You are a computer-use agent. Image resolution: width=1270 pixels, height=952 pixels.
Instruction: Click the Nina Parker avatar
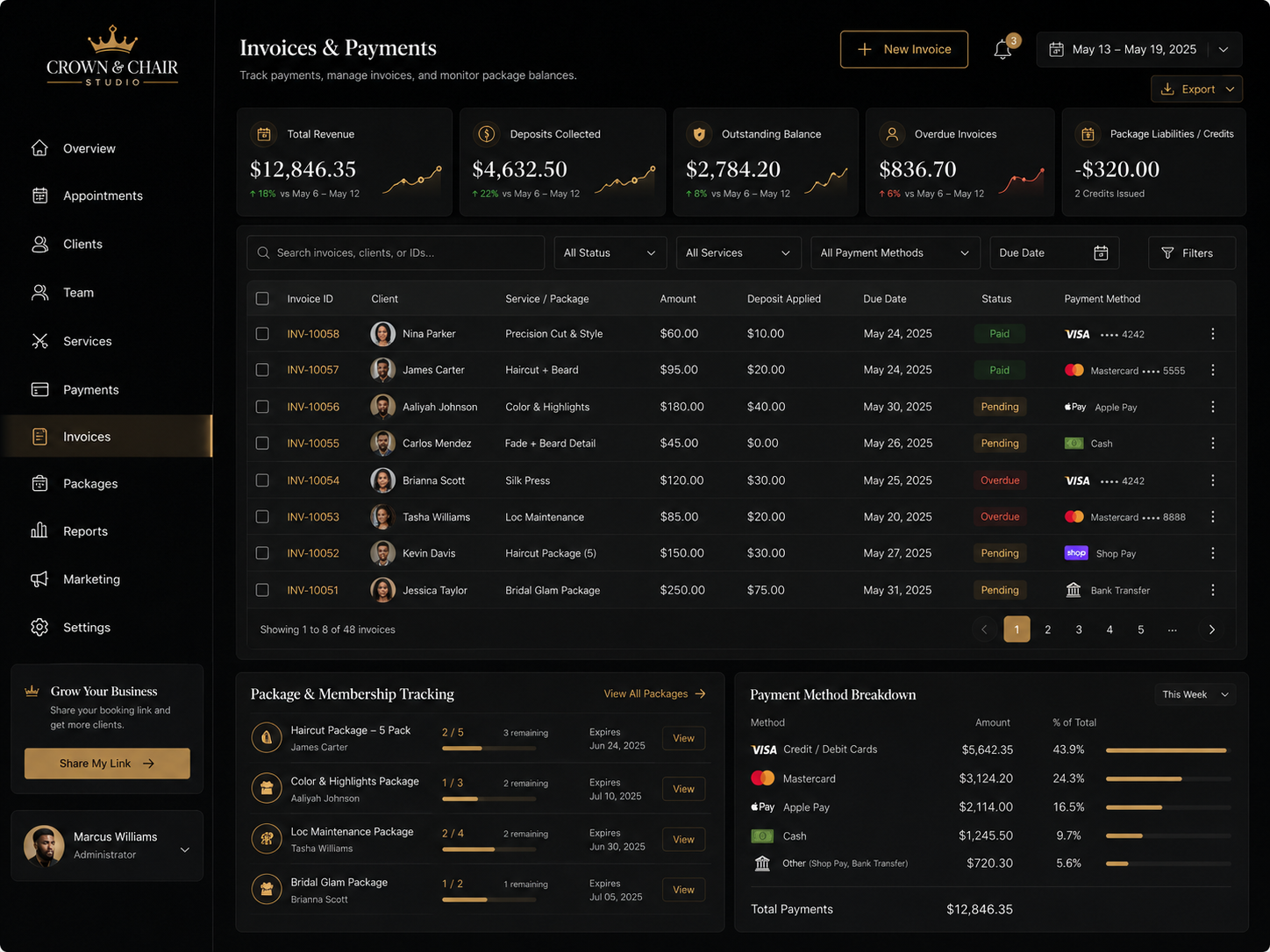[382, 334]
